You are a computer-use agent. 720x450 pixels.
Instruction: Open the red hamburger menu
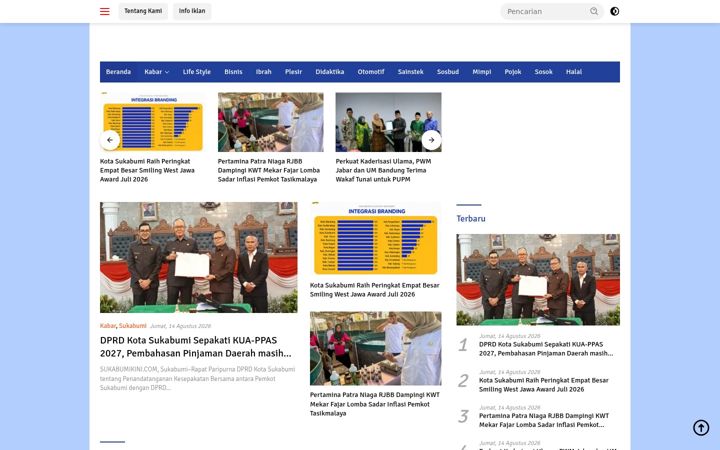pos(105,11)
